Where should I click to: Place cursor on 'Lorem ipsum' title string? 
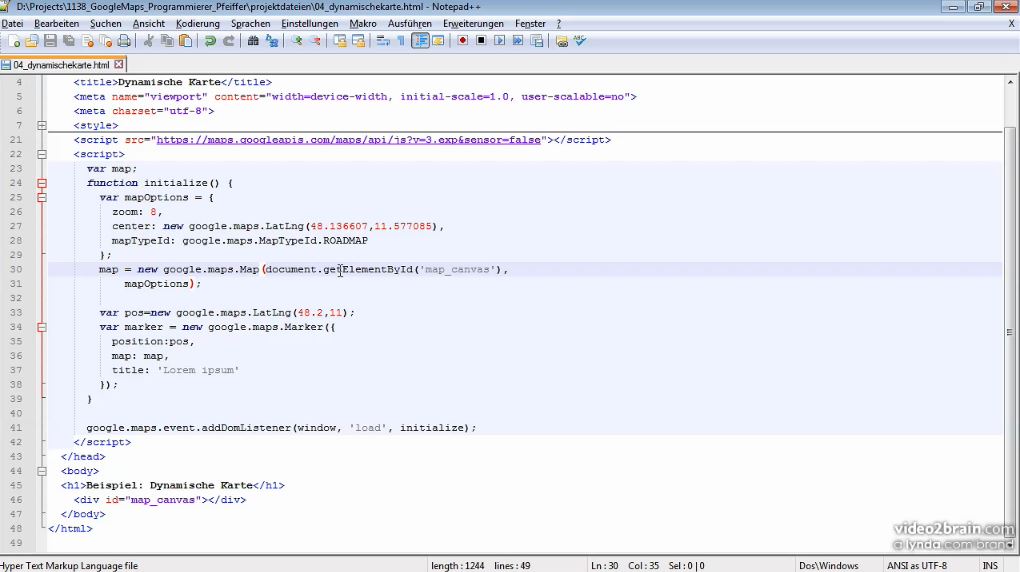[x=198, y=370]
